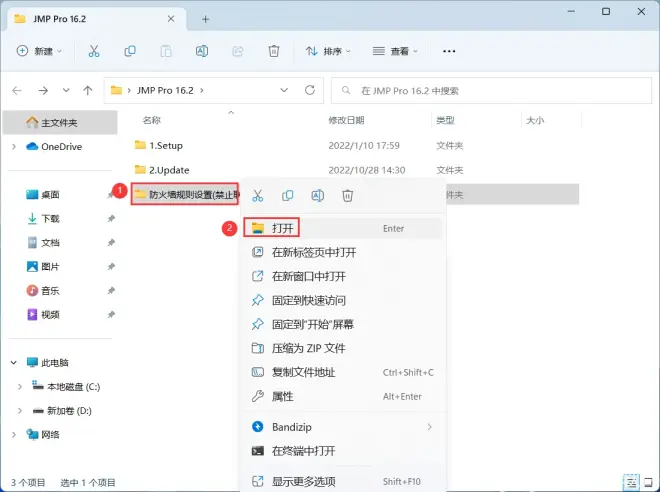Choose 压缩为 ZIP 文件

(x=343, y=348)
